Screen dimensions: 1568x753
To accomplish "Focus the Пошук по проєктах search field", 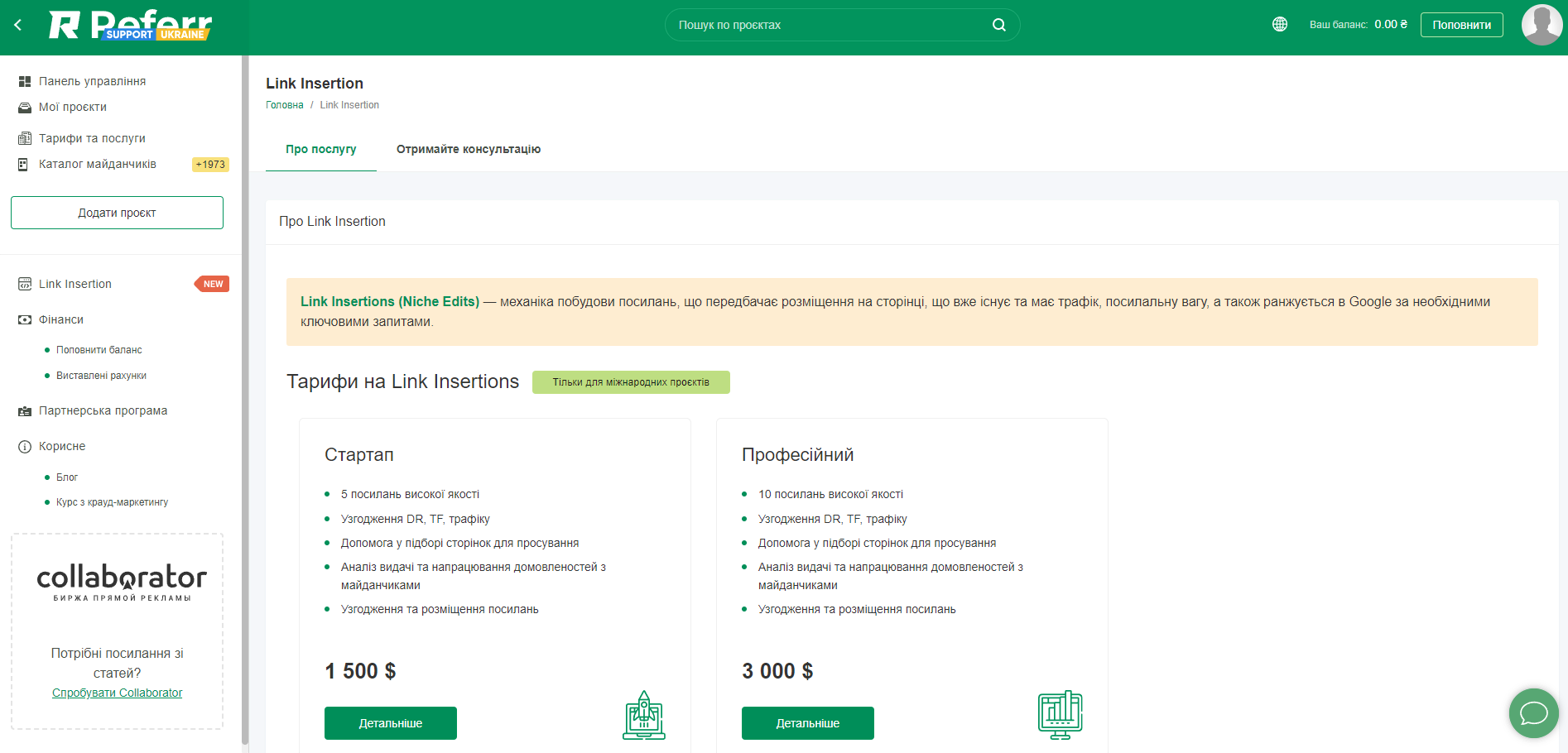I will [828, 25].
